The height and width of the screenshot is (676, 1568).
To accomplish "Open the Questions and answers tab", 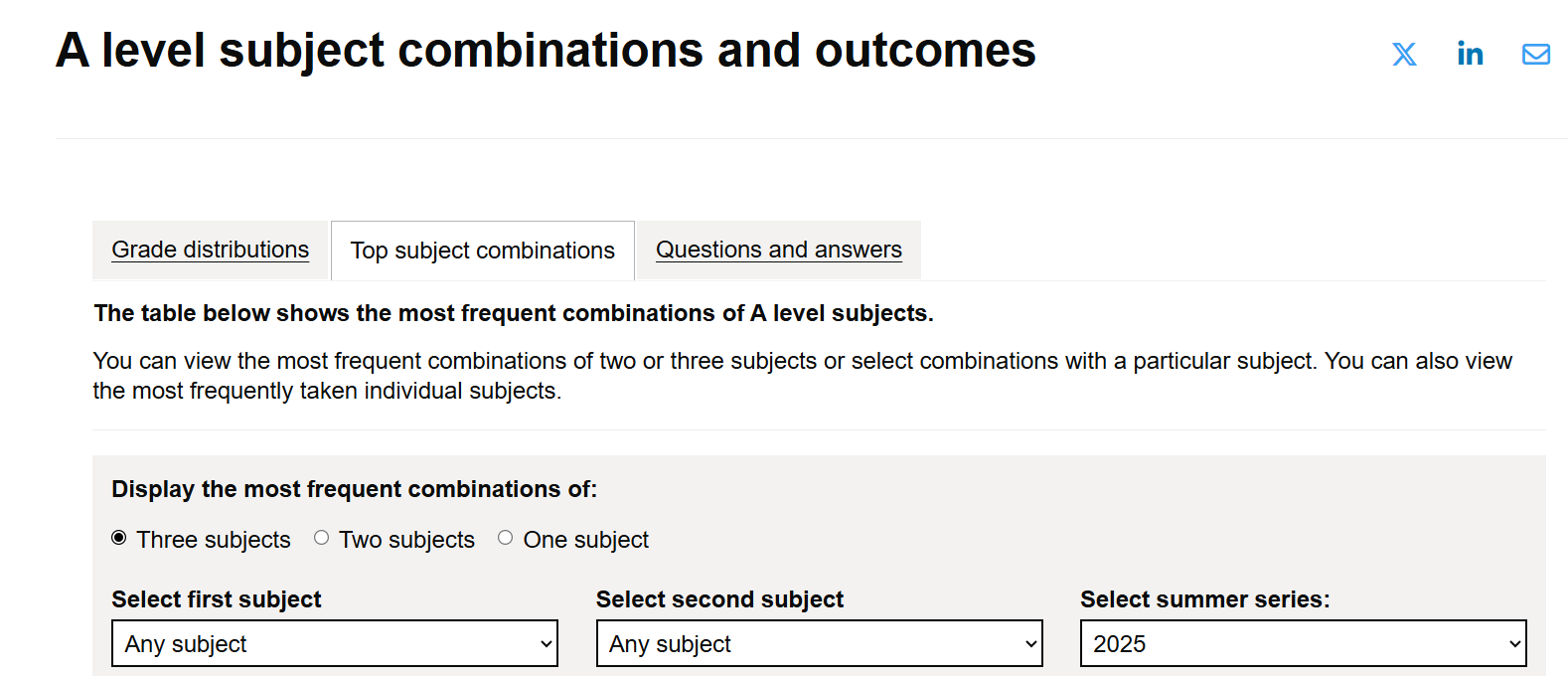I will click(778, 250).
